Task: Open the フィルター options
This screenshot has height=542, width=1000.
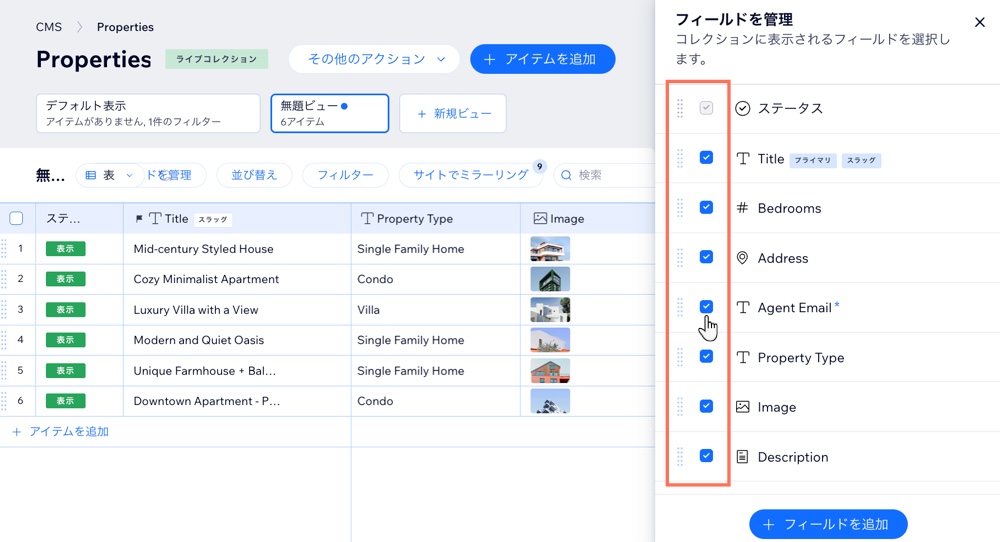Action: click(x=345, y=175)
